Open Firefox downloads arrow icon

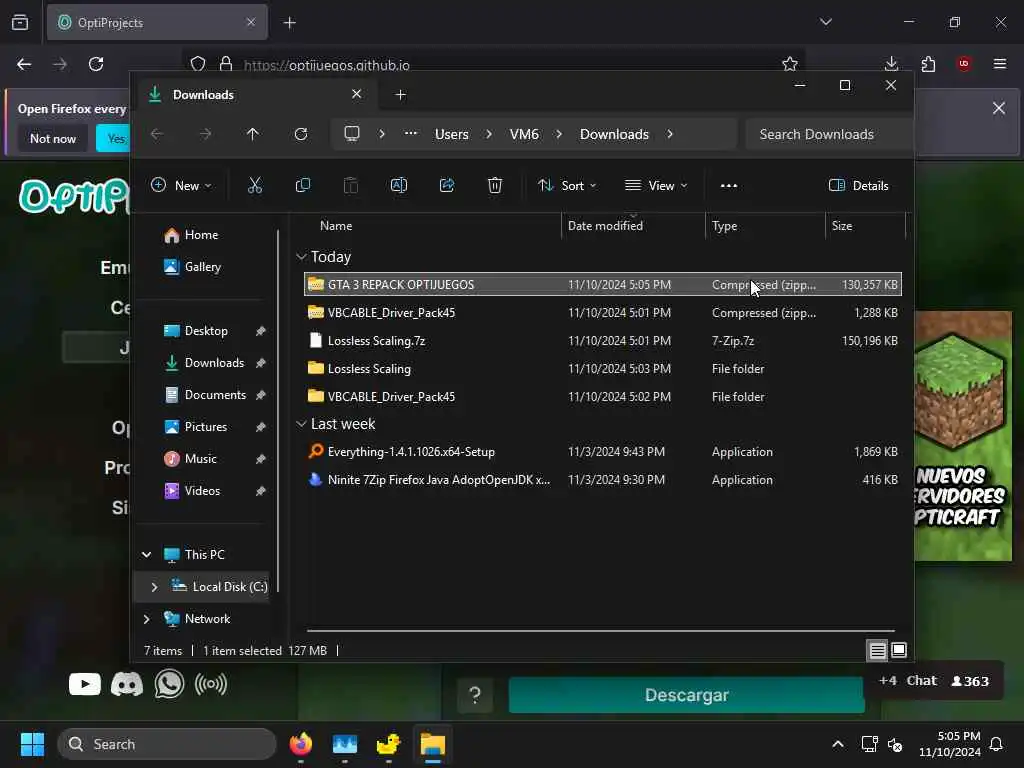[x=891, y=64]
